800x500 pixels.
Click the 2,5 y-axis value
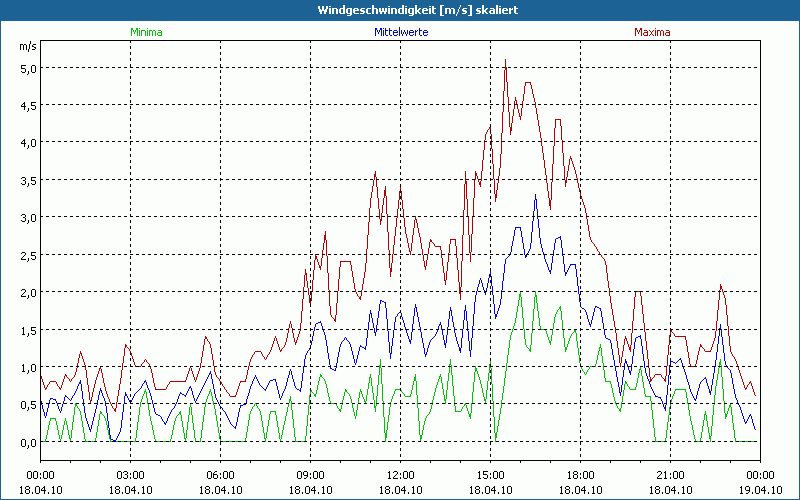pos(28,256)
